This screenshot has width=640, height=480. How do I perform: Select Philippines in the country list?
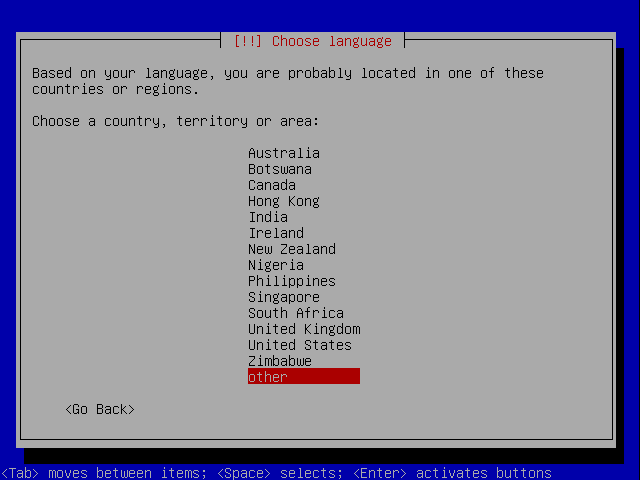tap(292, 281)
